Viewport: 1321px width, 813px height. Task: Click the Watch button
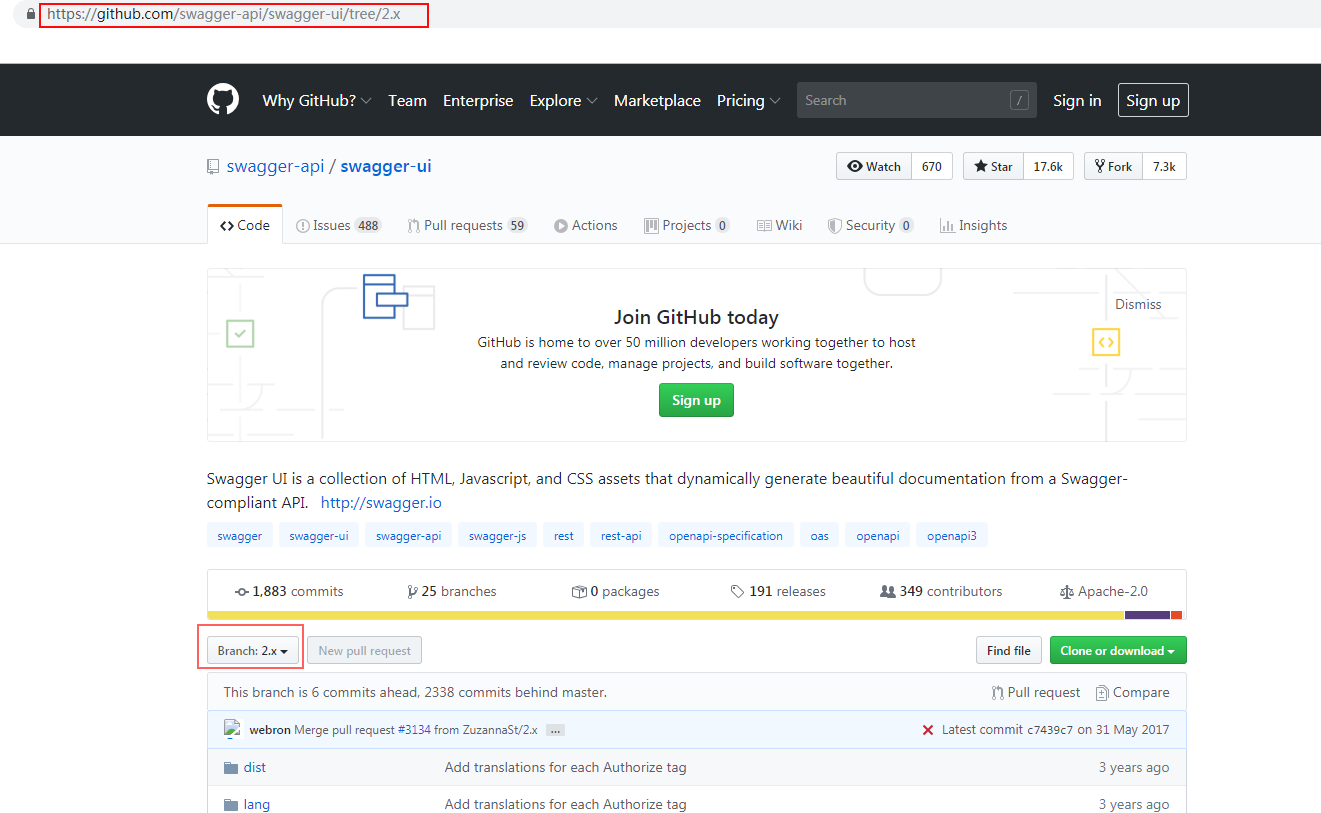[874, 166]
